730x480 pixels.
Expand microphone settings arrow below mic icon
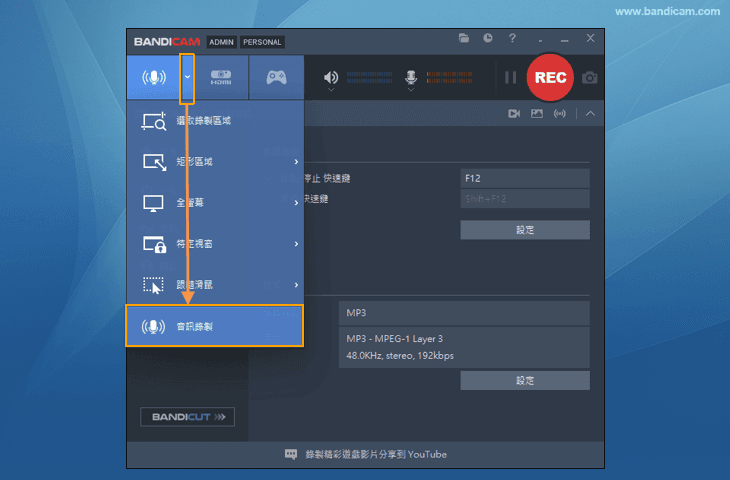411,89
